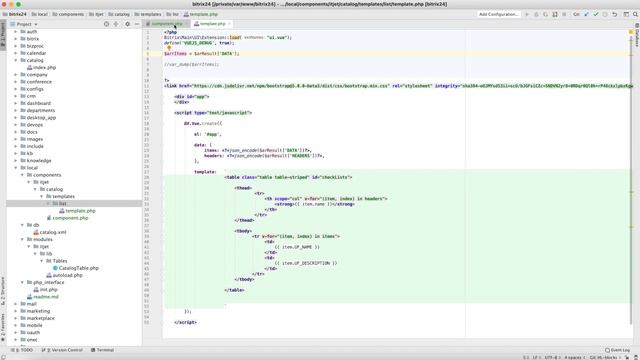The image size is (640, 360).
Task: Click the yellow lightbulb intention icon
Action: [x=169, y=48]
